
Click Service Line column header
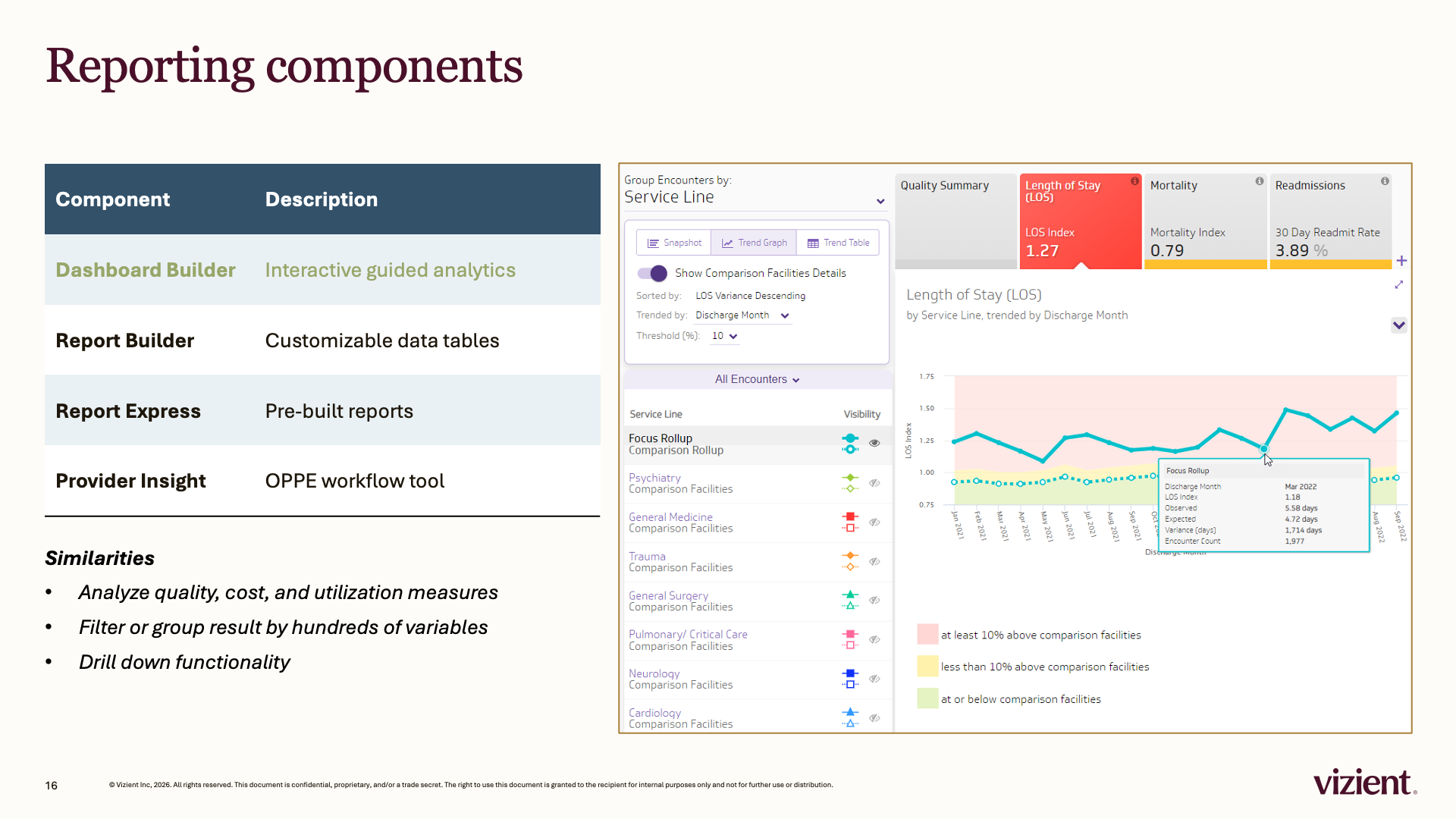click(656, 414)
